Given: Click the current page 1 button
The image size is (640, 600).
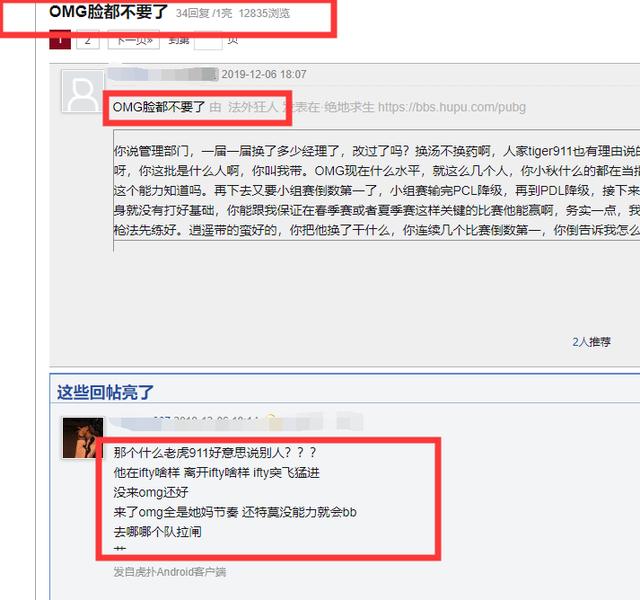Looking at the screenshot, I should pyautogui.click(x=60, y=40).
